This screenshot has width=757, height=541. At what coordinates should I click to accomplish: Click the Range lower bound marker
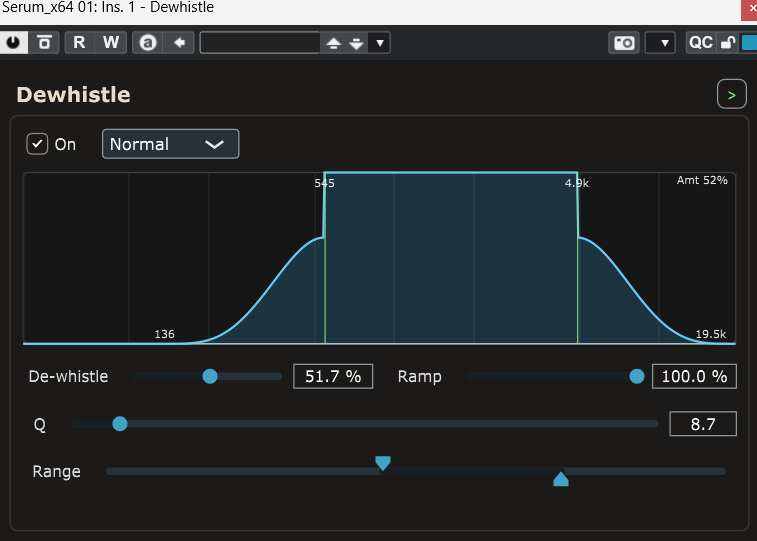tap(383, 463)
